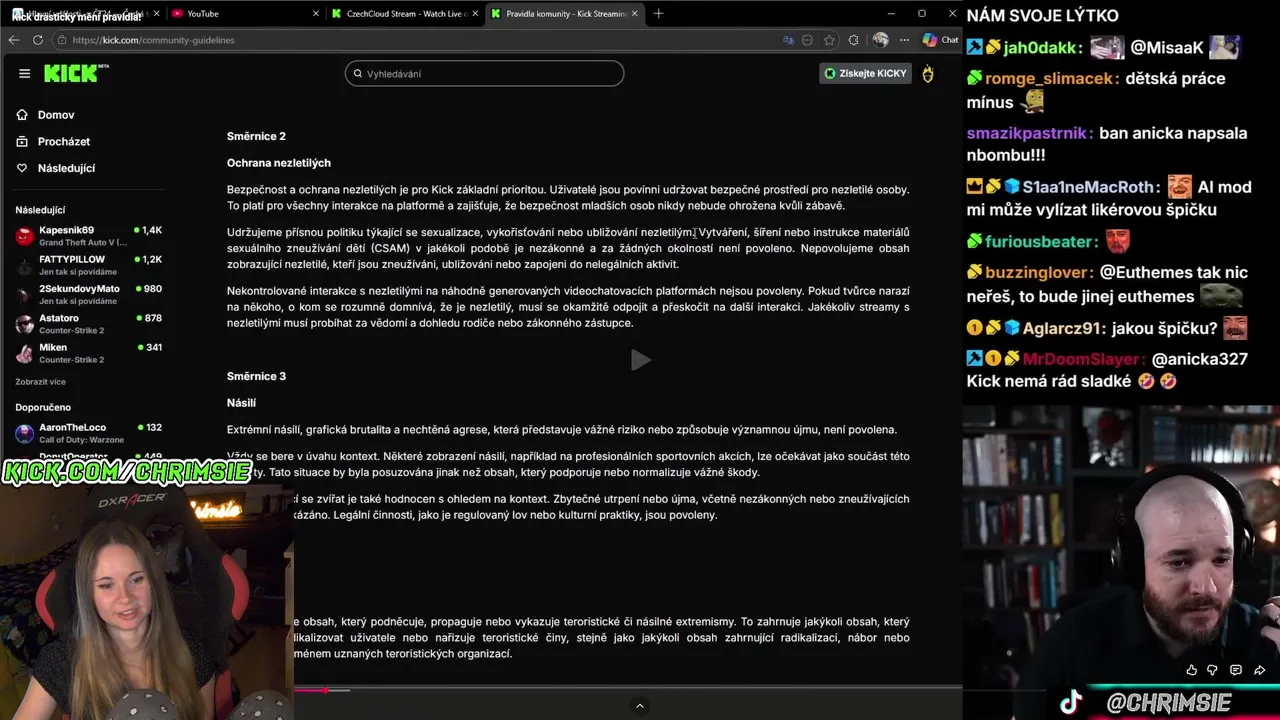Click the romge_slimacek username in chat
1280x720 pixels.
(x=1051, y=78)
